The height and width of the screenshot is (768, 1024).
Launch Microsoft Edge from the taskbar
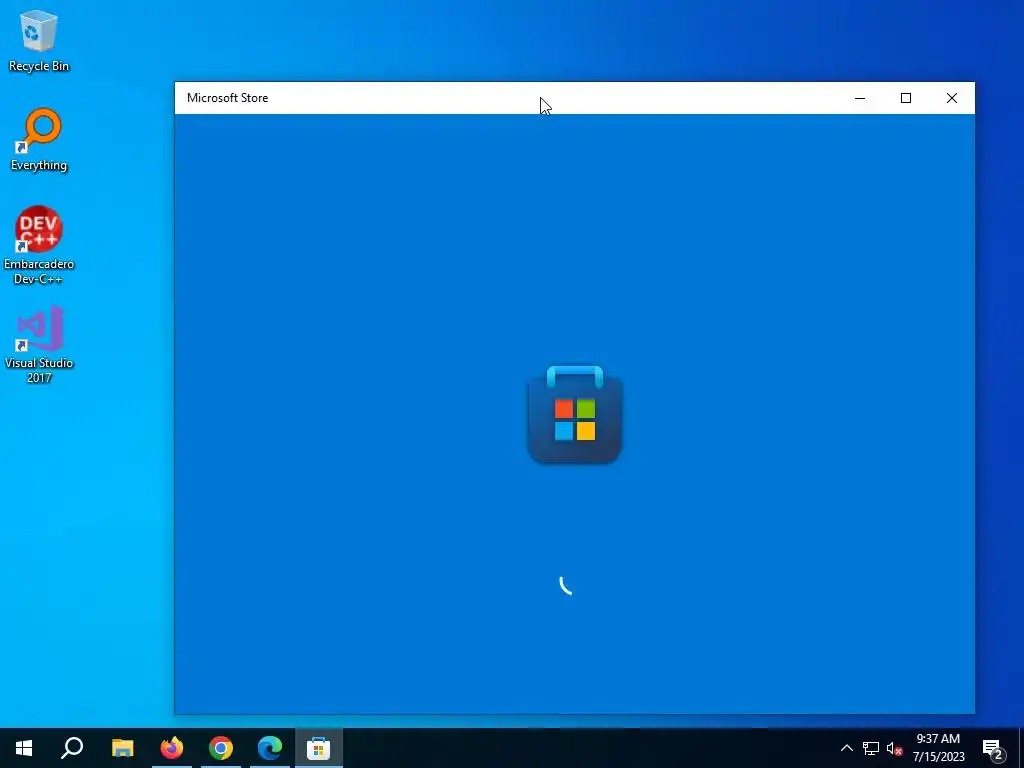[x=270, y=748]
